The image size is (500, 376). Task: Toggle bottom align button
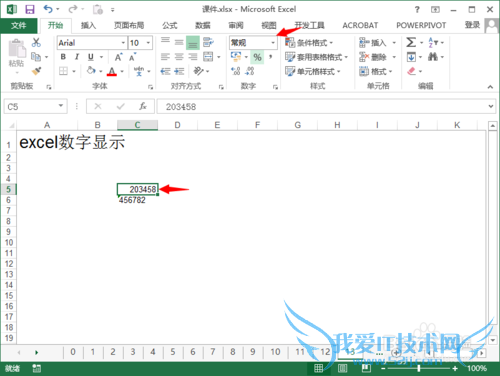tap(193, 43)
